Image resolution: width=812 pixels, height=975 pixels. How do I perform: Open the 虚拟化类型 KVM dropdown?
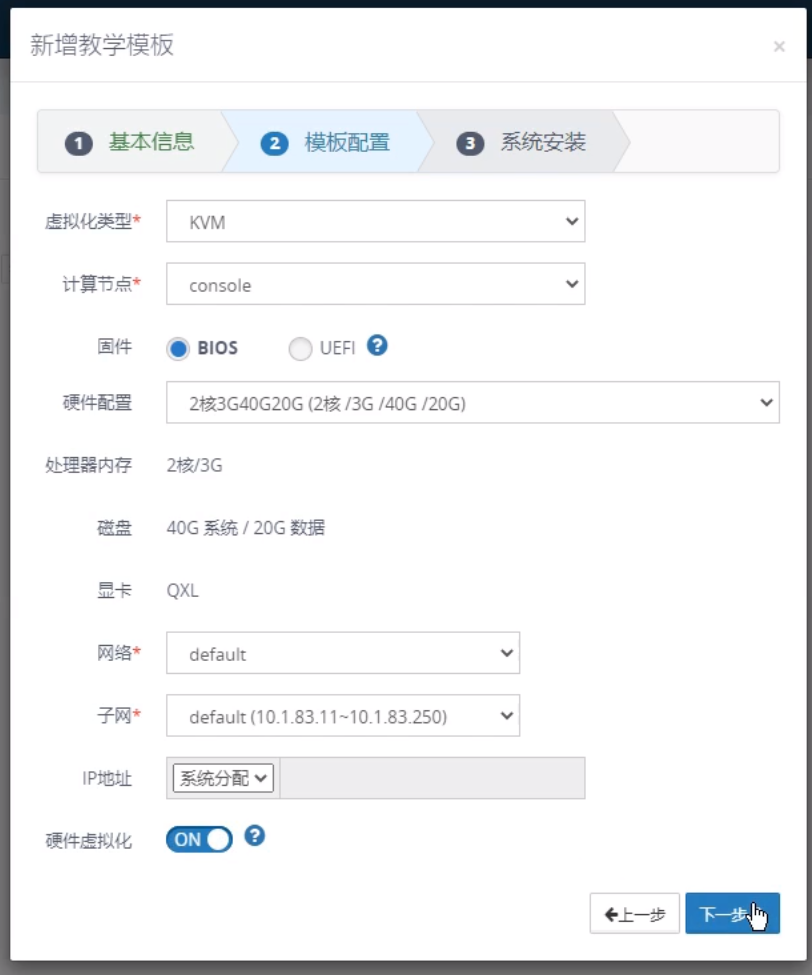coord(375,222)
